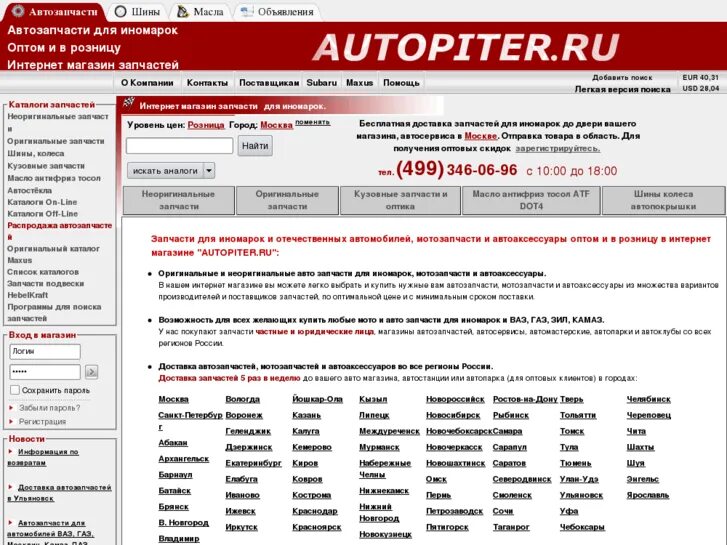727x545 pixels.
Task: Click Доставка запчастей 5 раз в неделю link
Action: pos(230,378)
